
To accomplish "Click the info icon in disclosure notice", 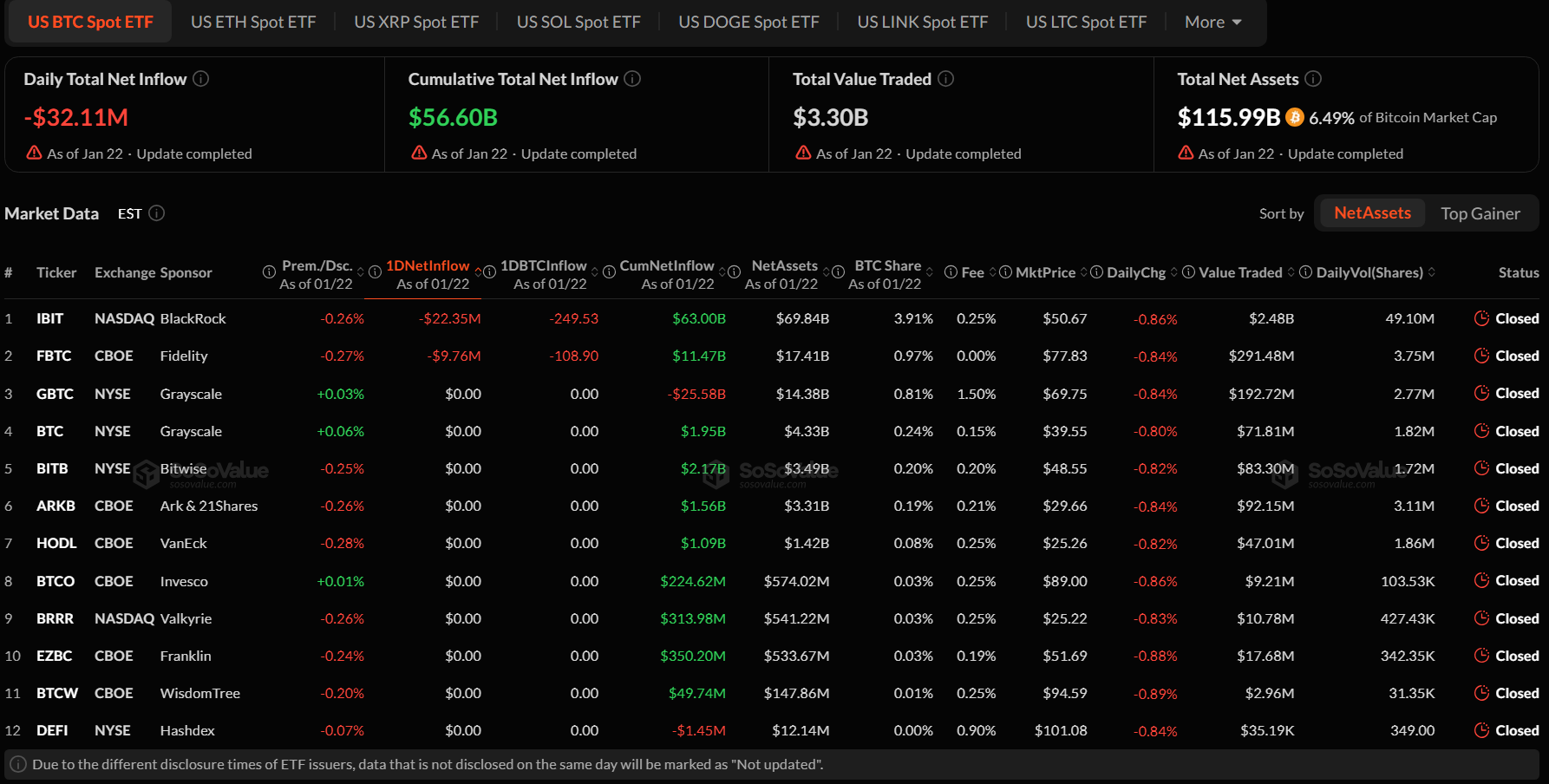I will pyautogui.click(x=18, y=764).
